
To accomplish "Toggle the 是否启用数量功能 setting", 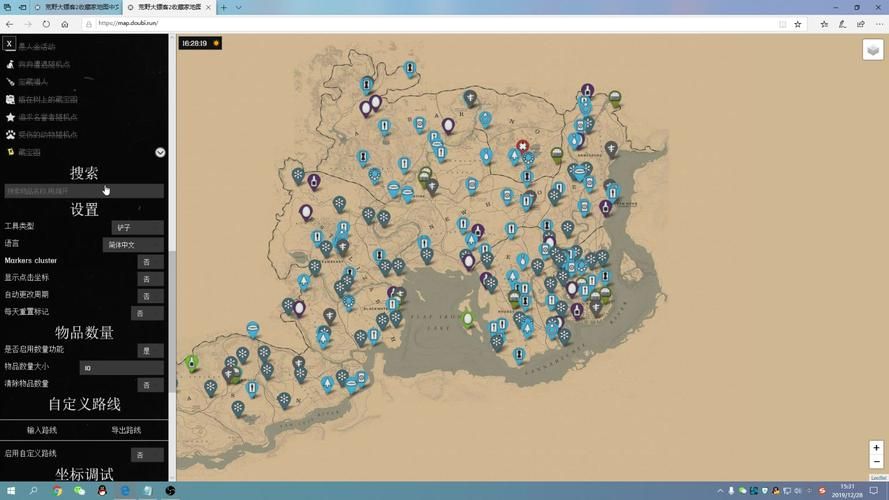I will click(x=151, y=350).
